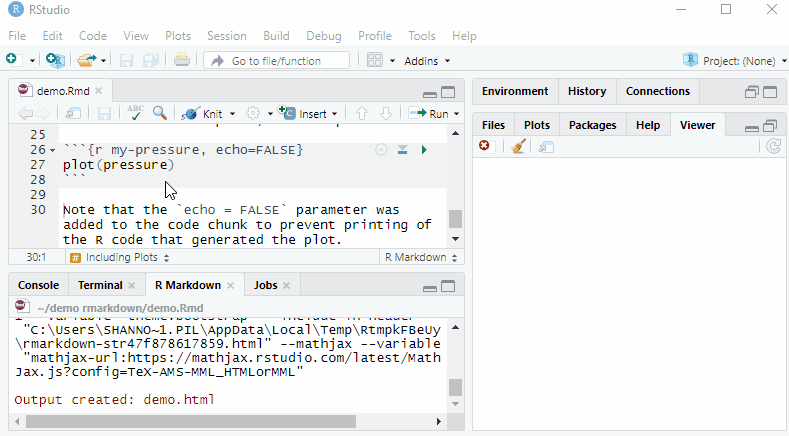Open the Project: (None) menu
Screen dimensions: 789x436
[735, 61]
